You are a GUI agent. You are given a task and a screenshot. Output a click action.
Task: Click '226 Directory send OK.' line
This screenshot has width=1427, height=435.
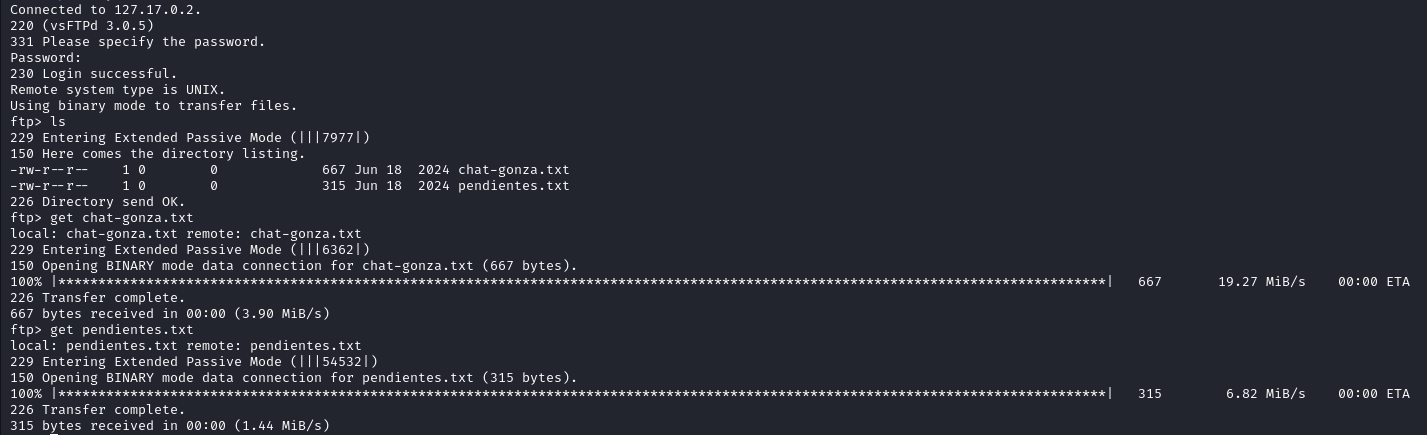[98, 201]
